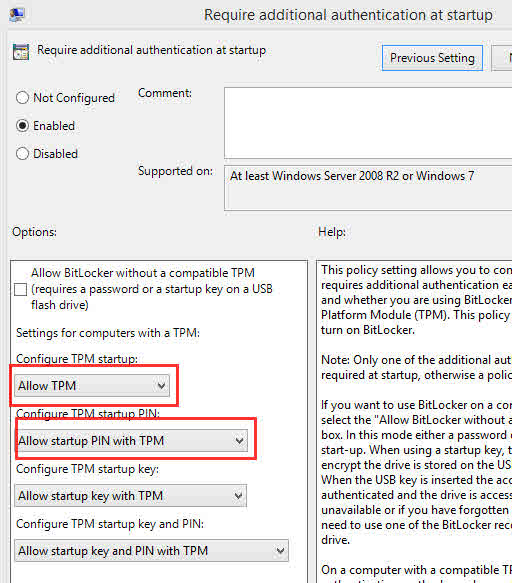
Task: Click the 'Settings for computers with a TPM:' label
Action: (108, 333)
